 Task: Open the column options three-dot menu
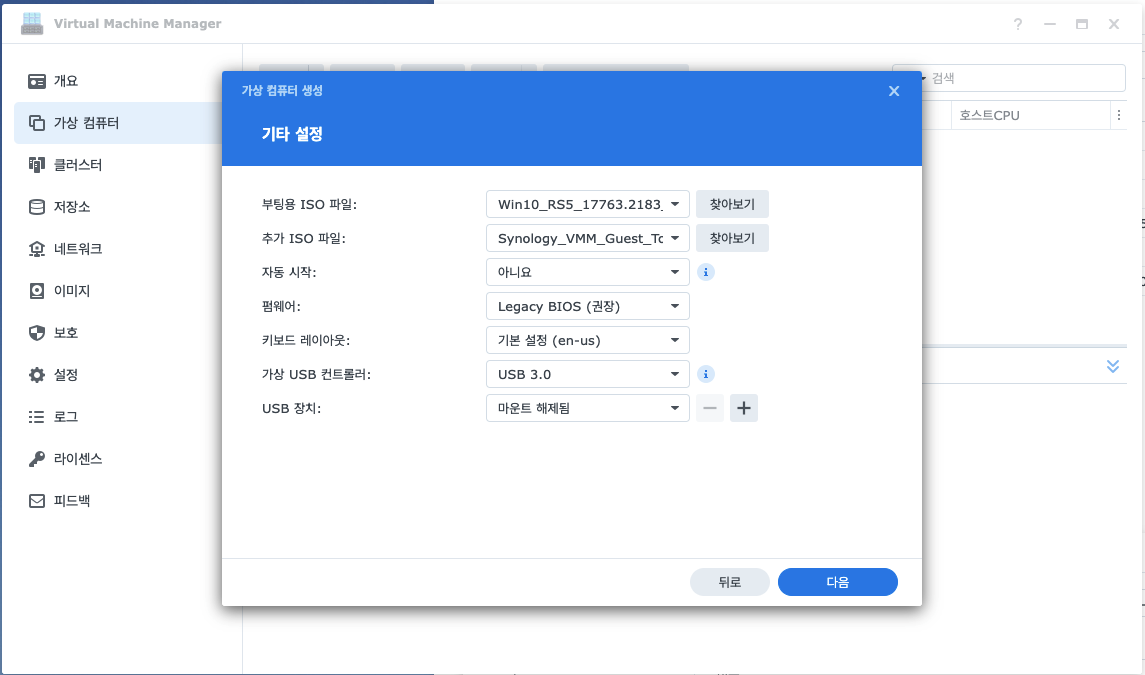(x=1119, y=115)
